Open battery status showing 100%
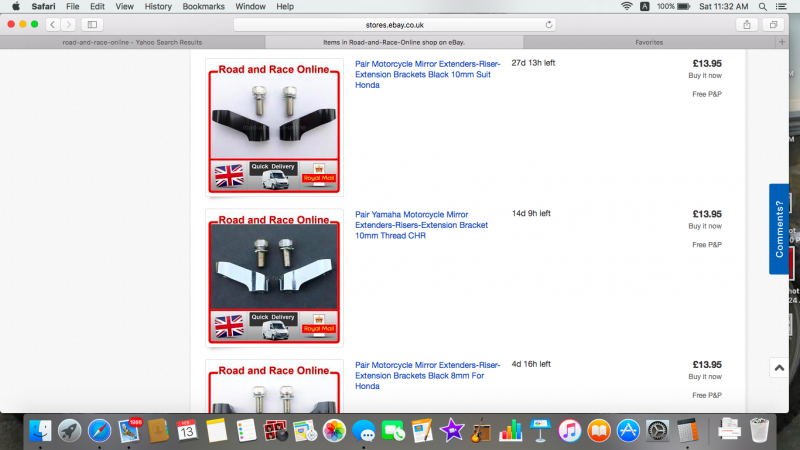 click(x=673, y=7)
